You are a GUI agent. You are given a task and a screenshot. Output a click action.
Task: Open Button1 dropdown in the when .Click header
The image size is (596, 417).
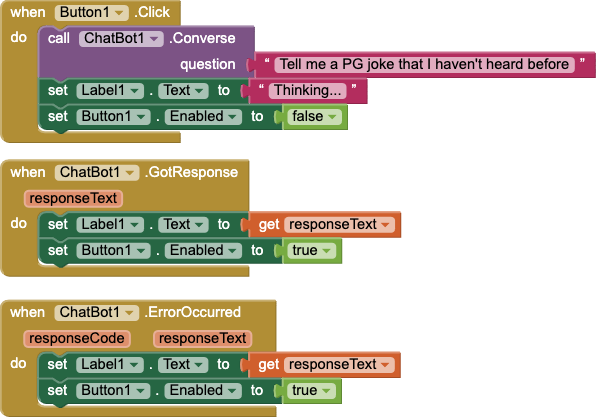coord(92,13)
